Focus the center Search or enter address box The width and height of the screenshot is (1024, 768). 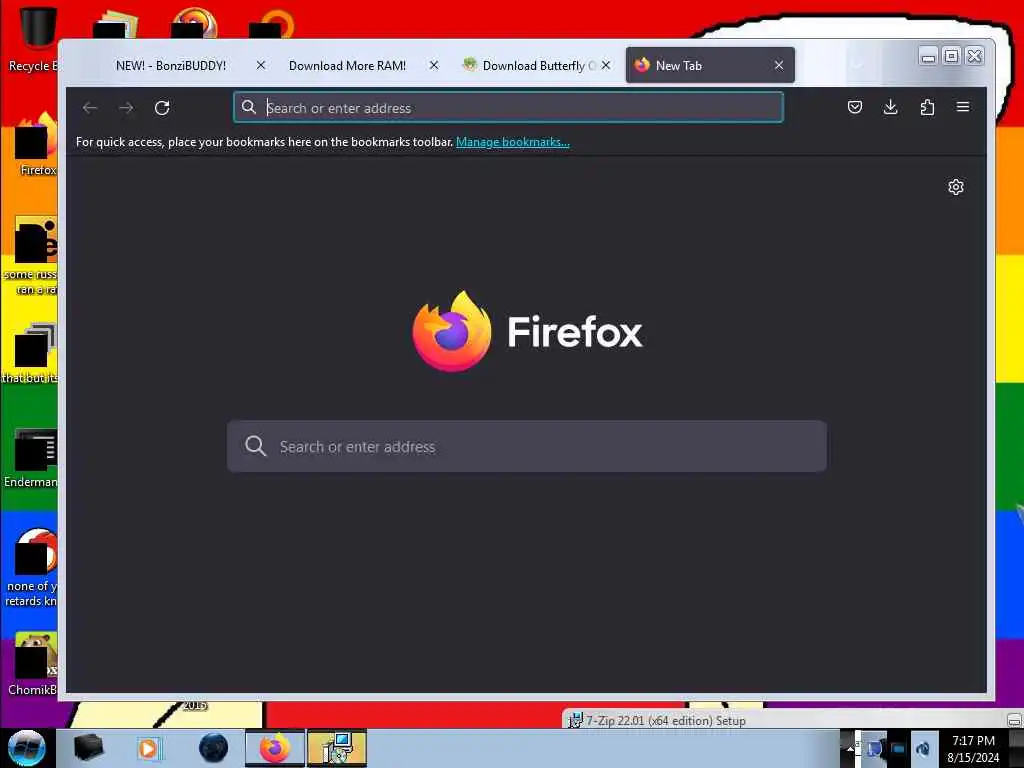[x=527, y=446]
